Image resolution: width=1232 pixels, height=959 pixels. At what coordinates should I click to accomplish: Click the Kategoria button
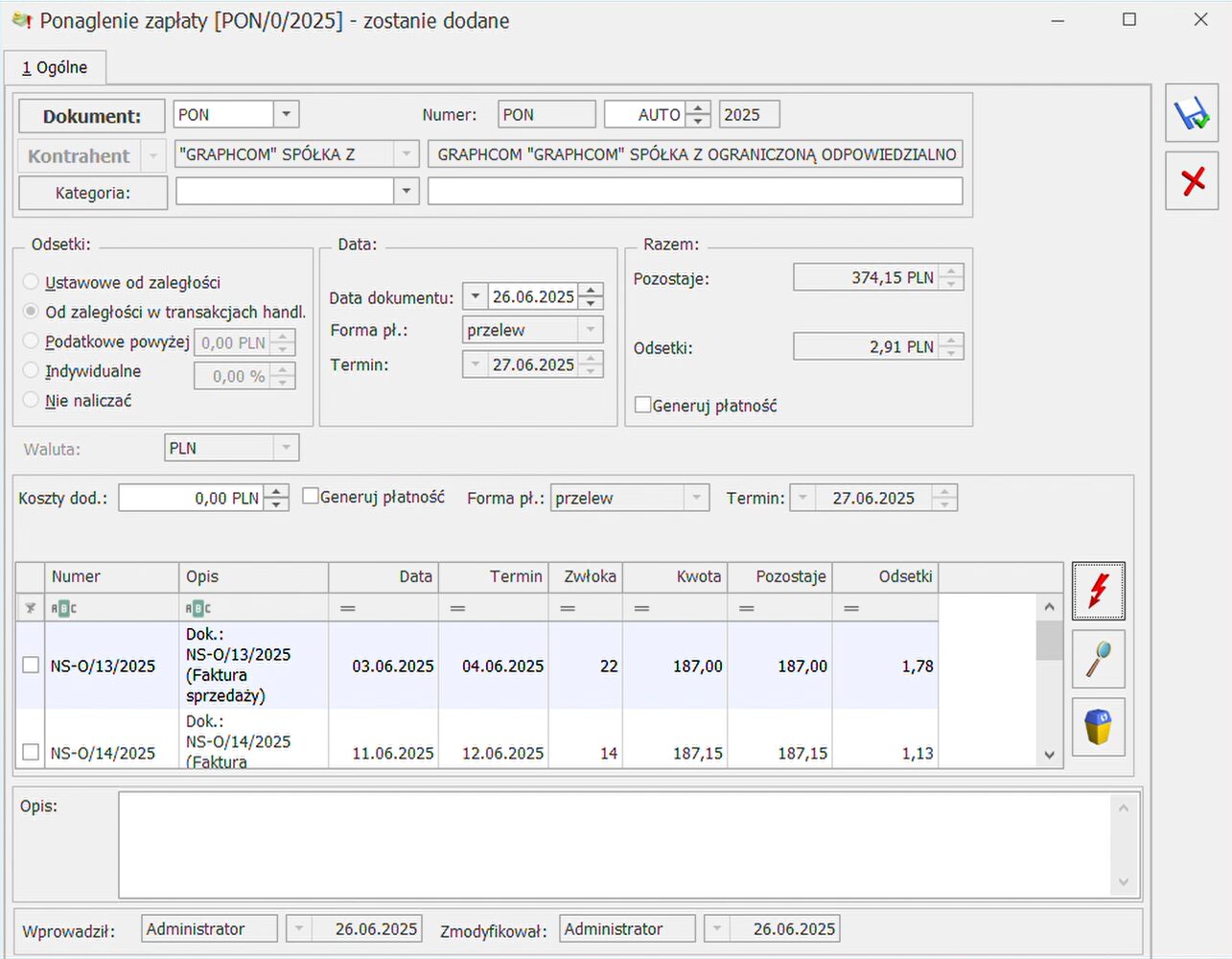pos(93,193)
